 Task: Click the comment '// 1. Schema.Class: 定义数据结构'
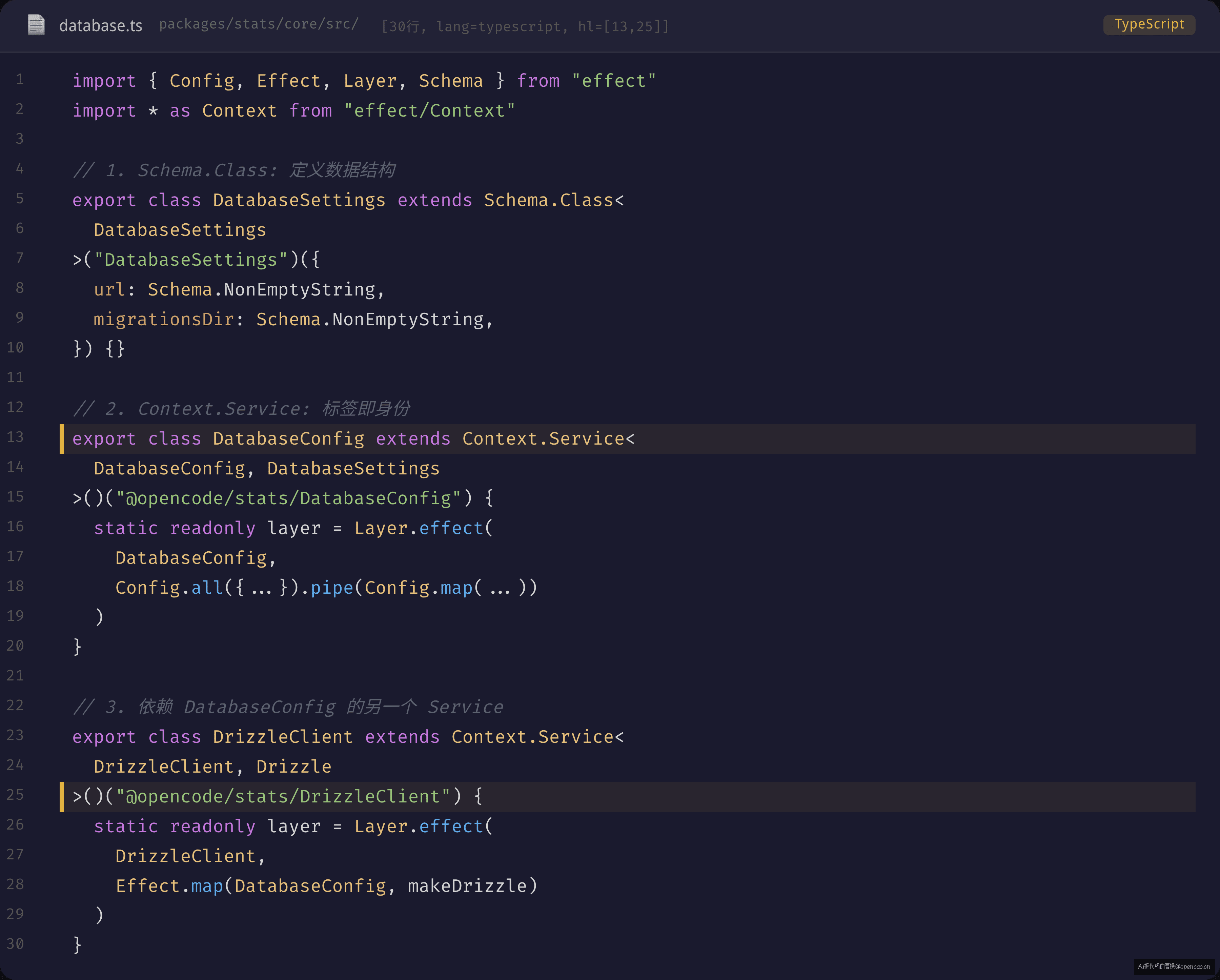point(234,170)
